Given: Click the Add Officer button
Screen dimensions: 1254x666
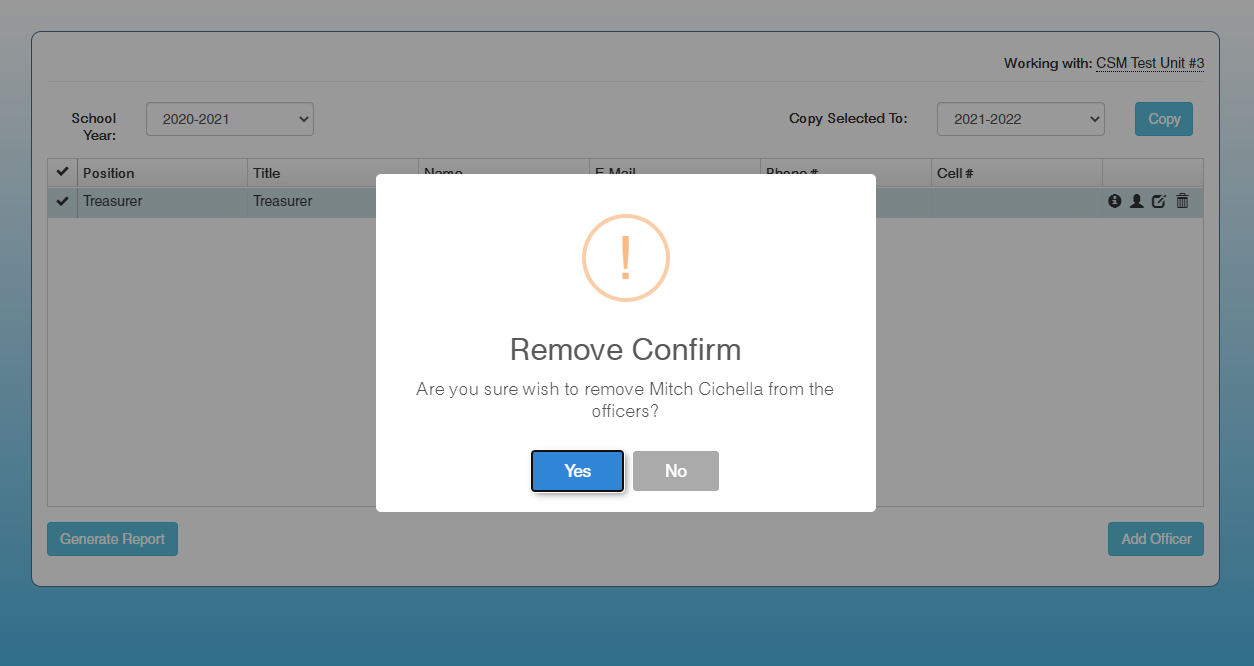Looking at the screenshot, I should [x=1155, y=539].
